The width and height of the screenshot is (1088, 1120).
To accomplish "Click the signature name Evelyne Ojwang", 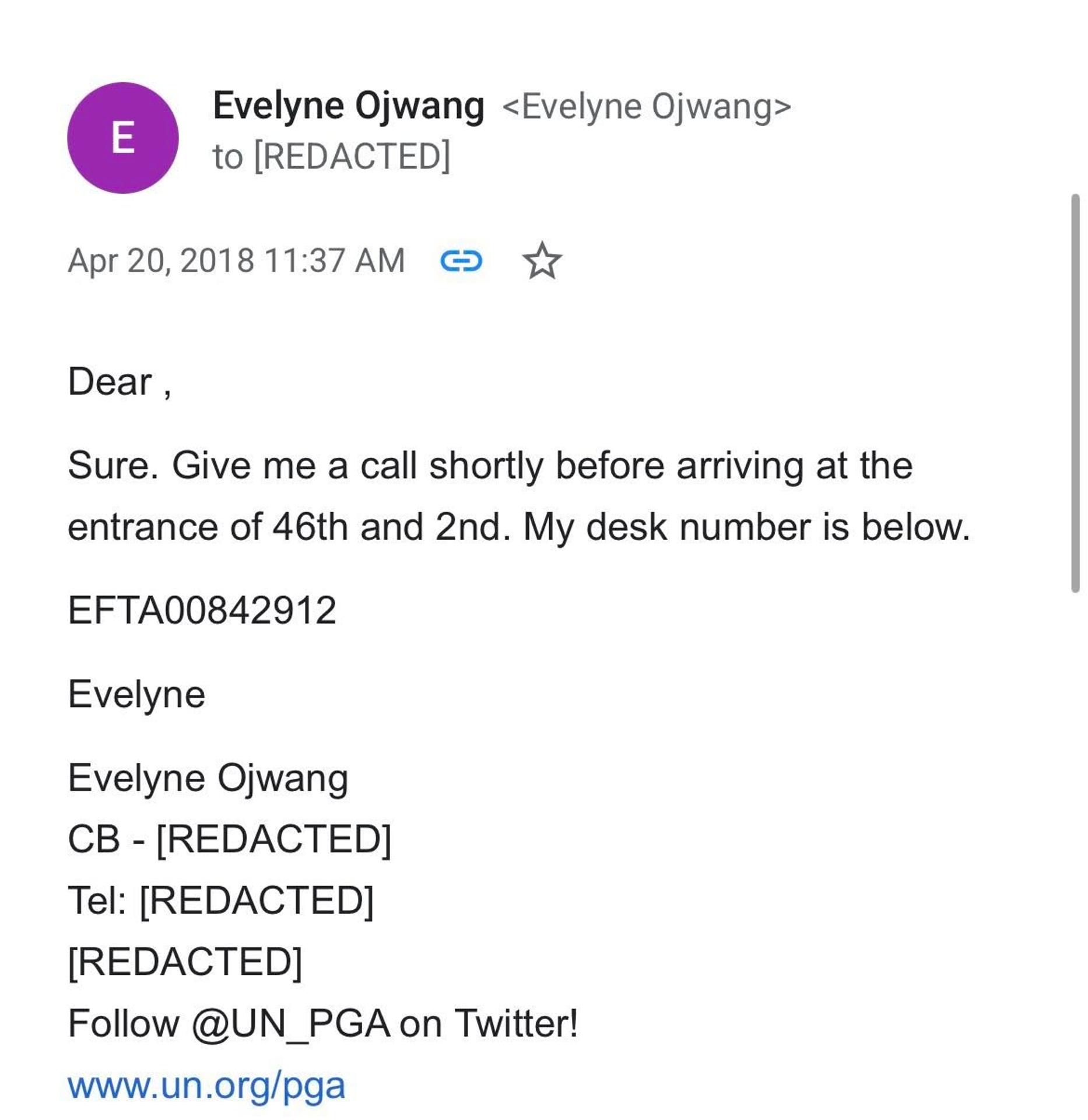I will click(208, 779).
